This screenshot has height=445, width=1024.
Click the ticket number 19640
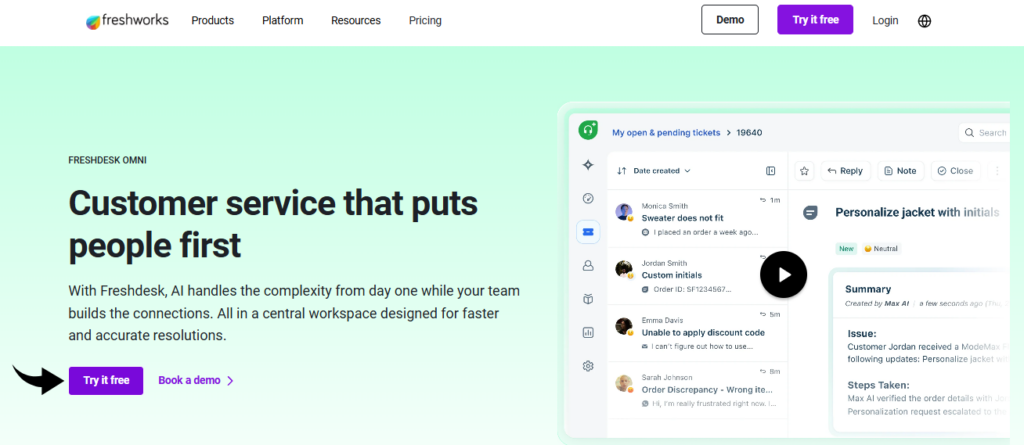pyautogui.click(x=749, y=133)
